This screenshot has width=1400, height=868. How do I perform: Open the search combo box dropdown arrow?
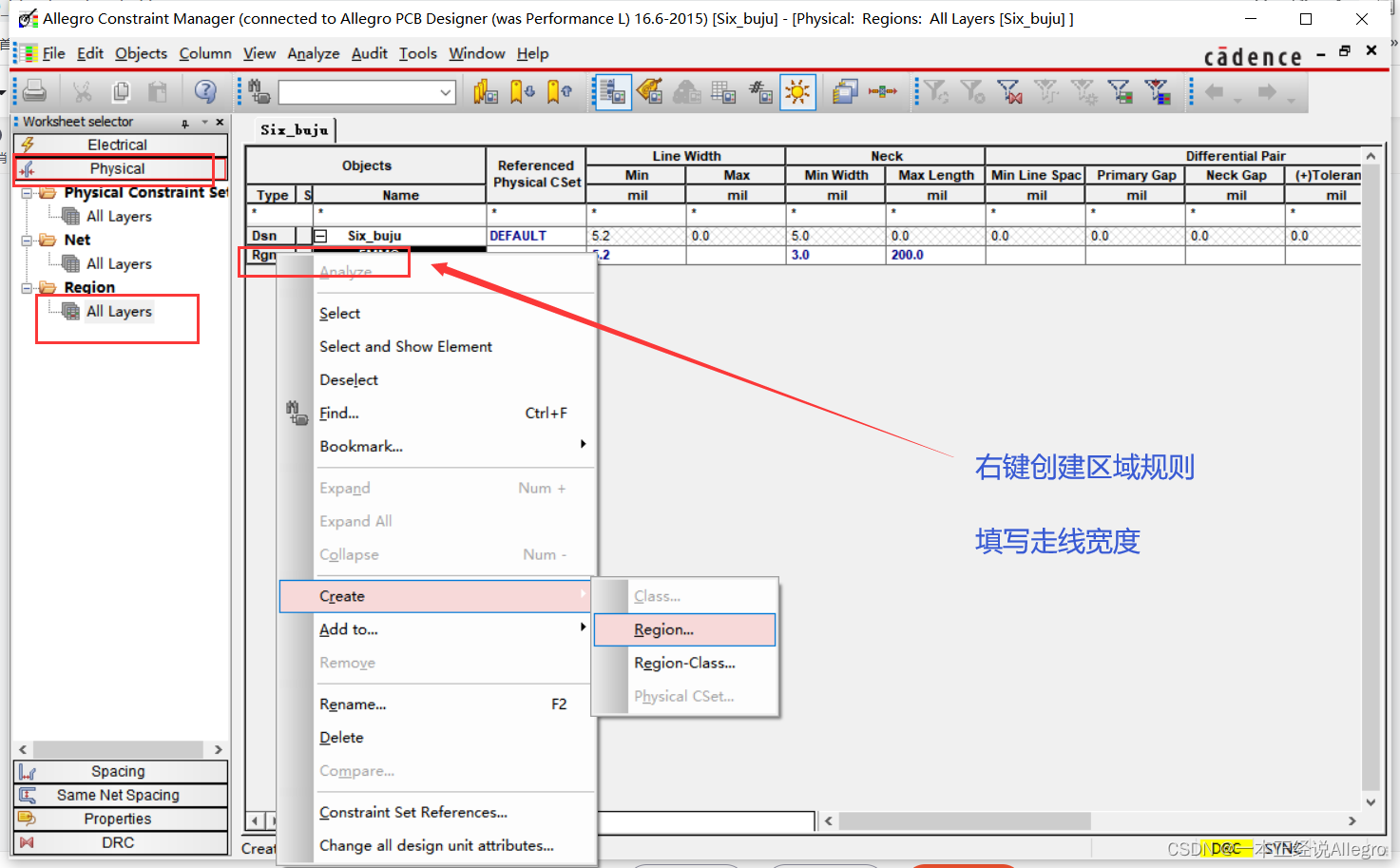446,92
